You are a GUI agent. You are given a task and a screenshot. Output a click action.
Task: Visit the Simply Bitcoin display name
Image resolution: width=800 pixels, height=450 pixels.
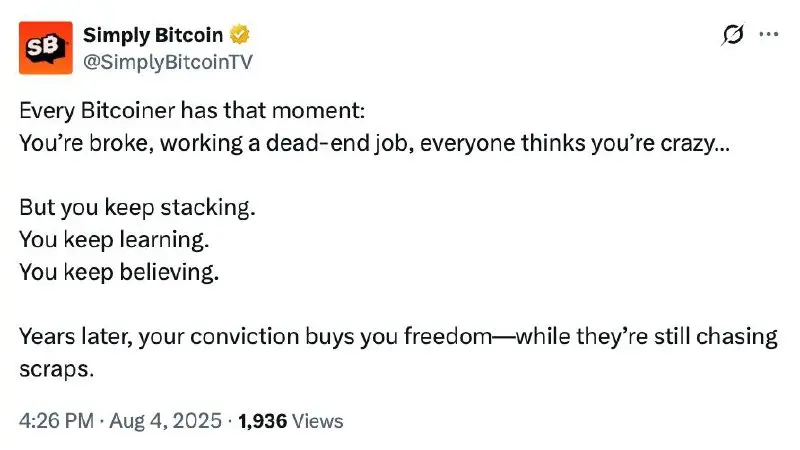[x=153, y=35]
